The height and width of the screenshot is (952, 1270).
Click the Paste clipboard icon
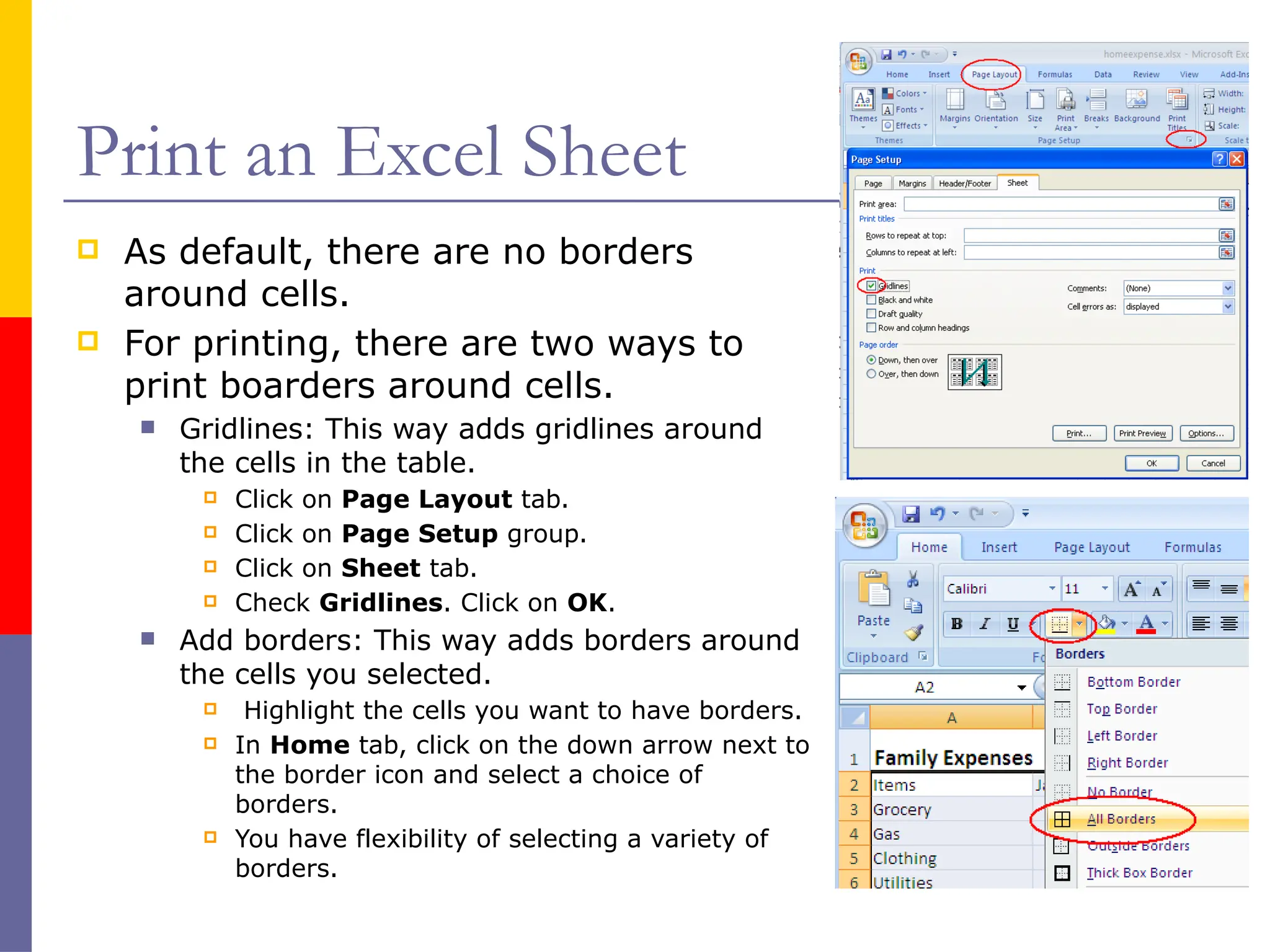pos(873,589)
